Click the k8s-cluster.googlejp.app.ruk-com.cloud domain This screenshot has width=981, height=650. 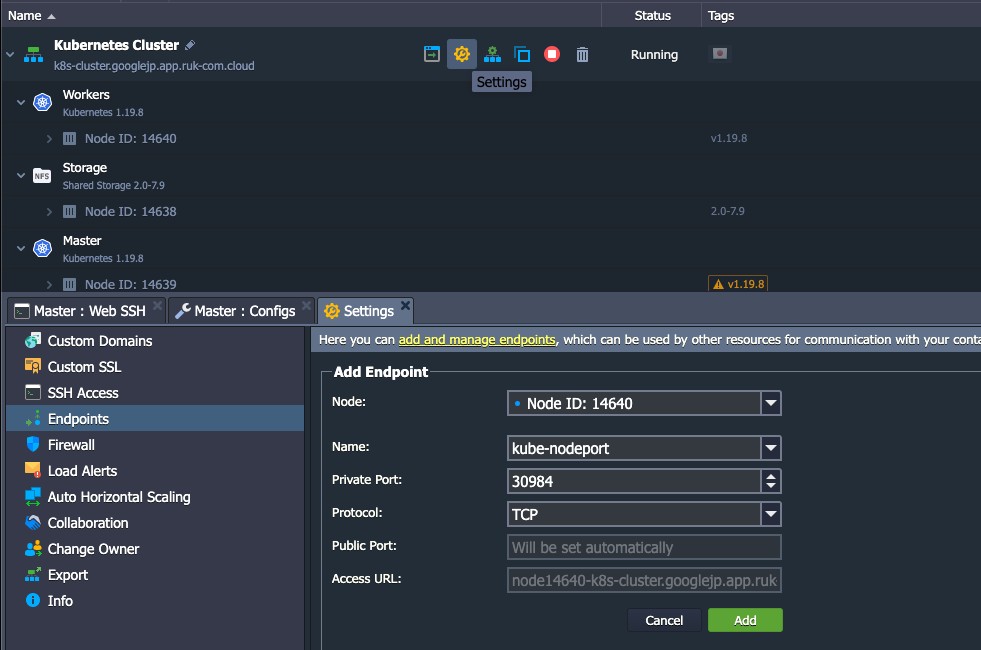coord(154,66)
